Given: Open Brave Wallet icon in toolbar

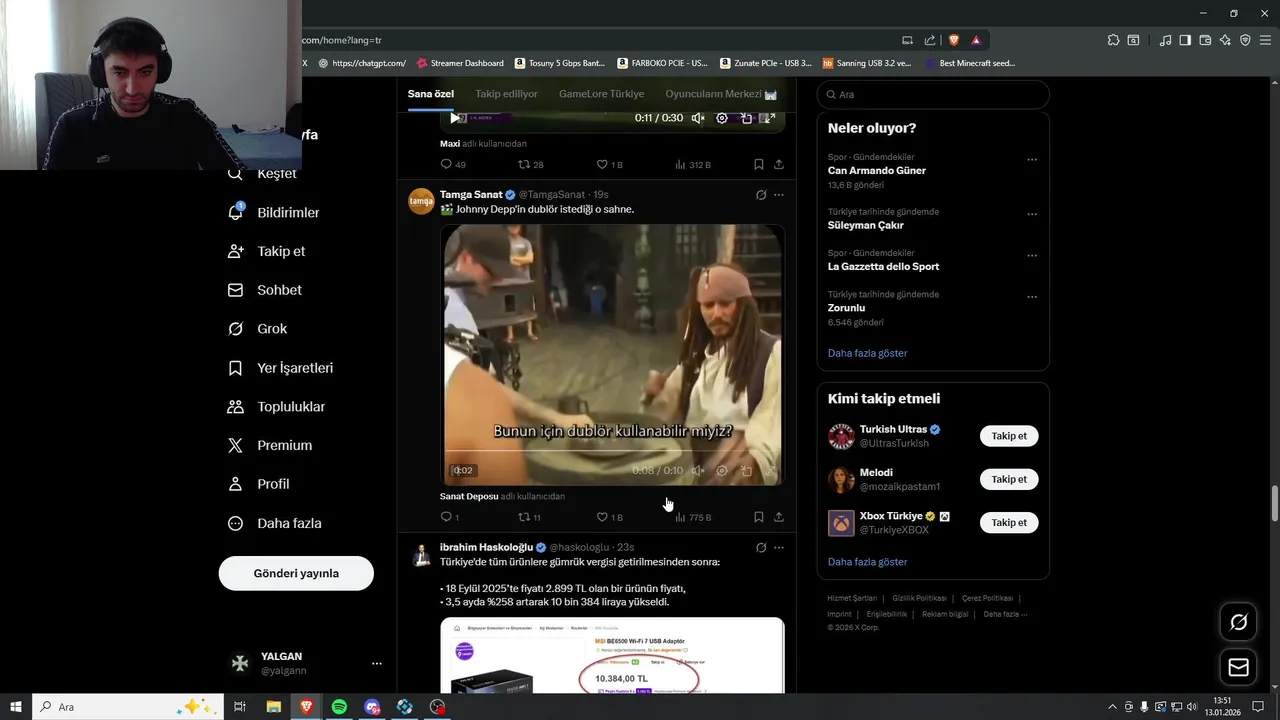Looking at the screenshot, I should coord(1205,40).
